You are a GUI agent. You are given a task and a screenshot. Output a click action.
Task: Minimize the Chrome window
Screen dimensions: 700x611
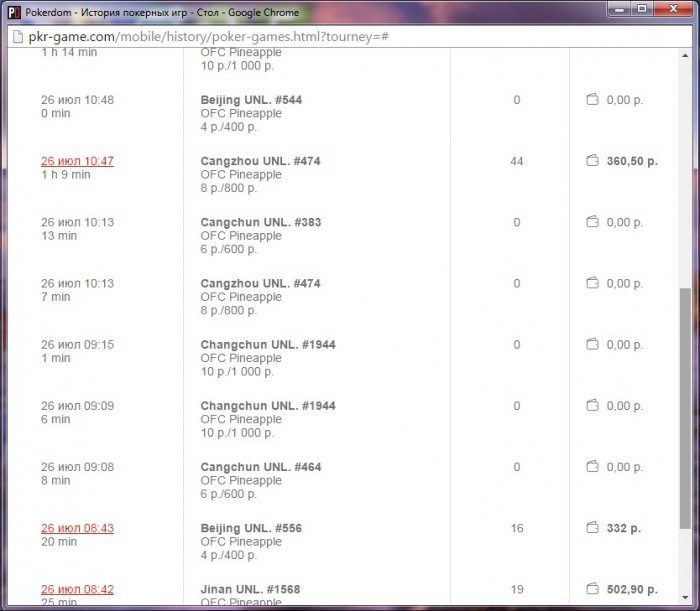tap(619, 9)
